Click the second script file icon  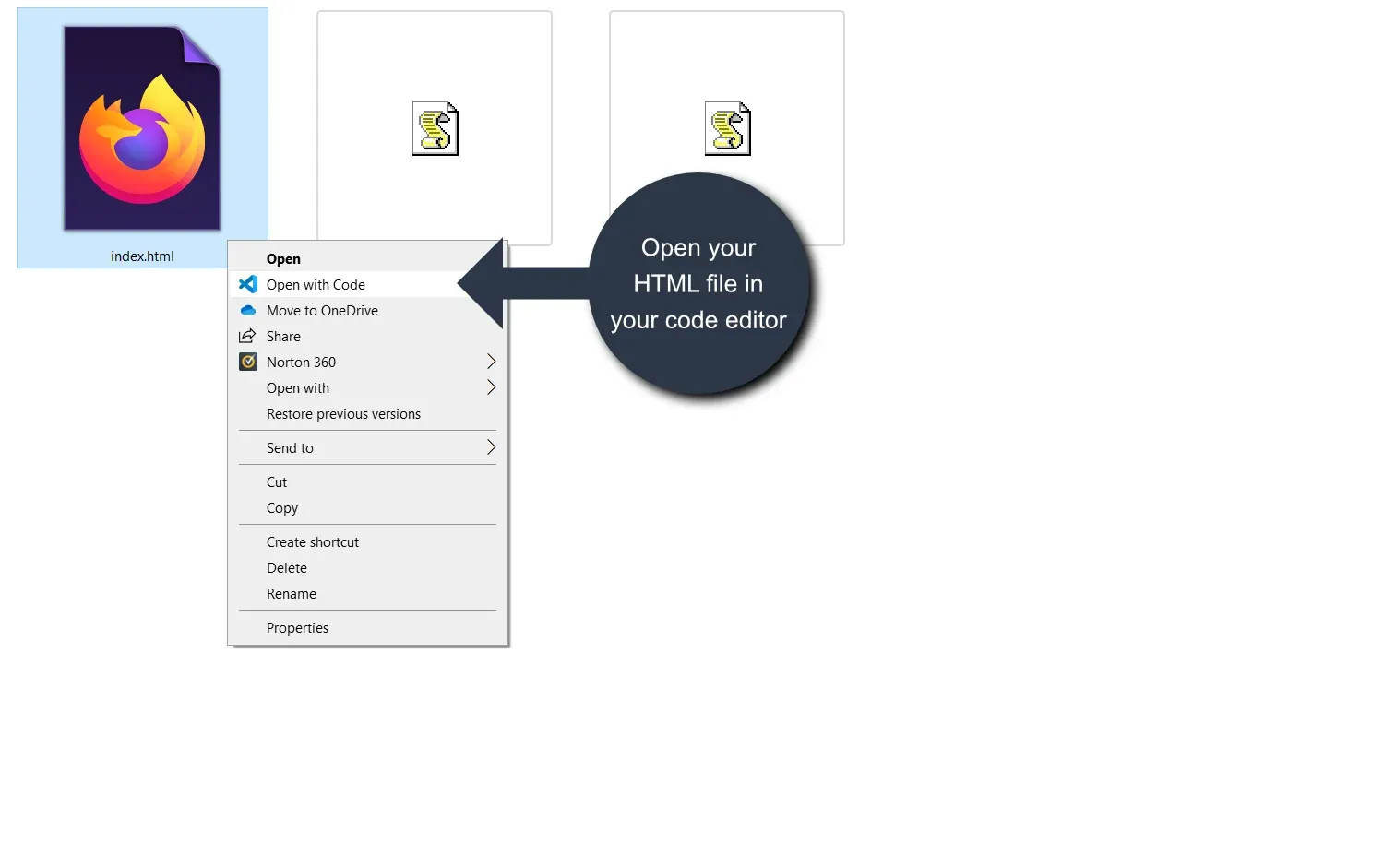[726, 128]
